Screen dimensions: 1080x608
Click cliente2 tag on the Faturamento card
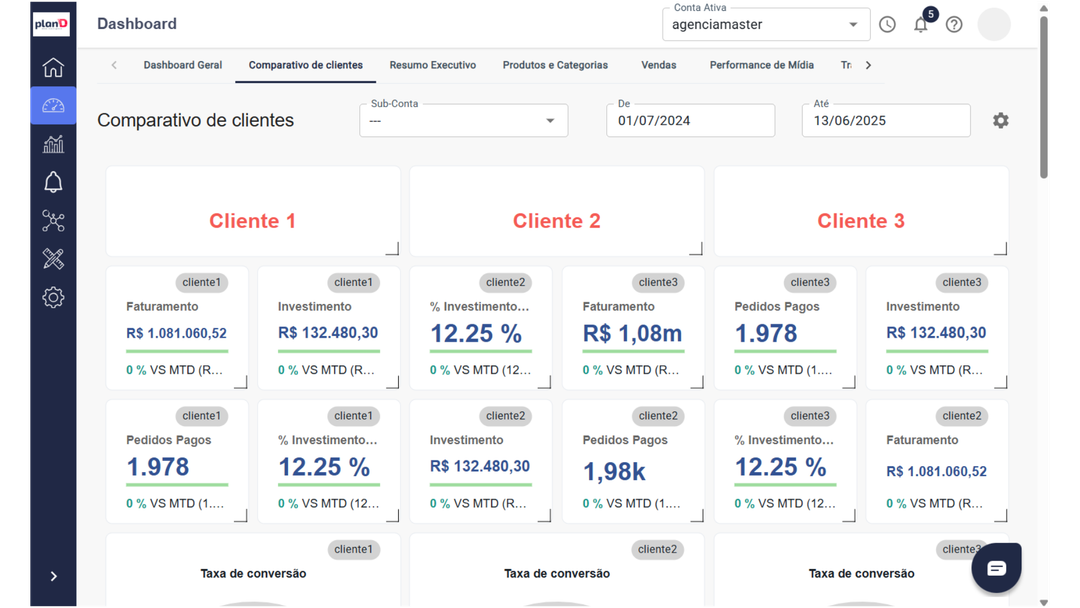point(962,416)
